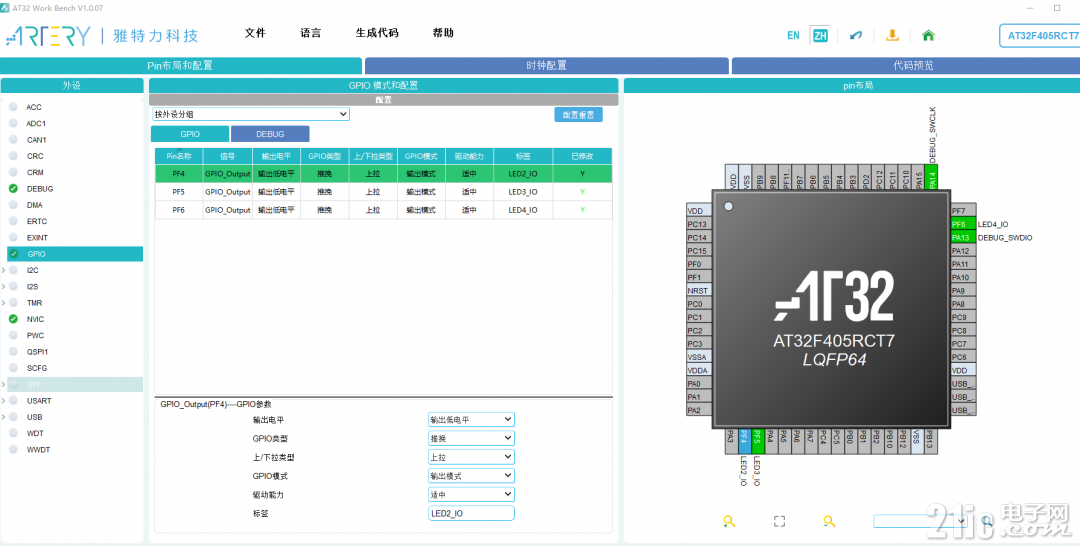Screen dimensions: 1080x546
Task: Open the 帮助 menu
Action: 443,32
